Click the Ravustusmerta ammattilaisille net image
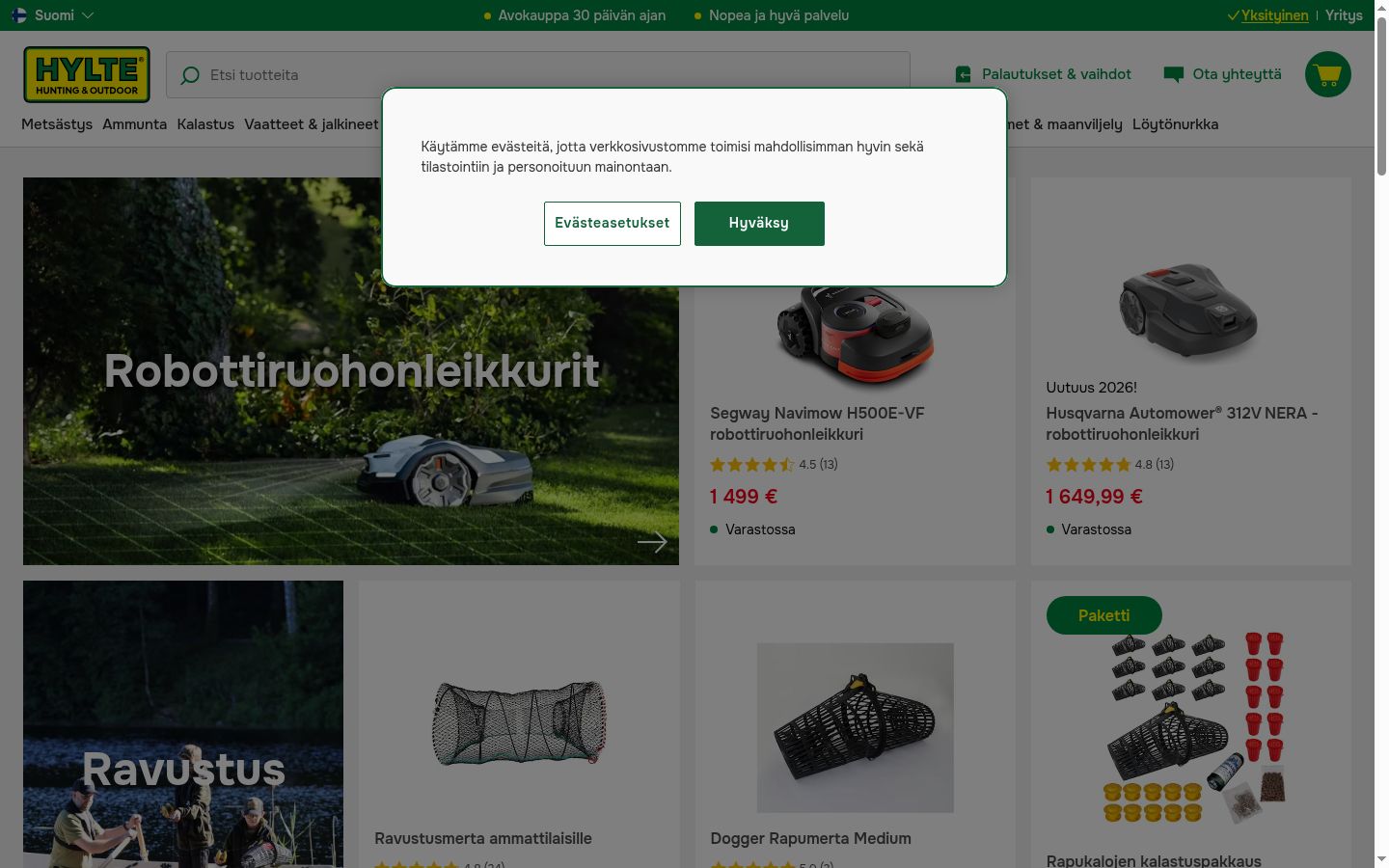Screen dimensions: 1389x868 pyautogui.click(x=519, y=723)
